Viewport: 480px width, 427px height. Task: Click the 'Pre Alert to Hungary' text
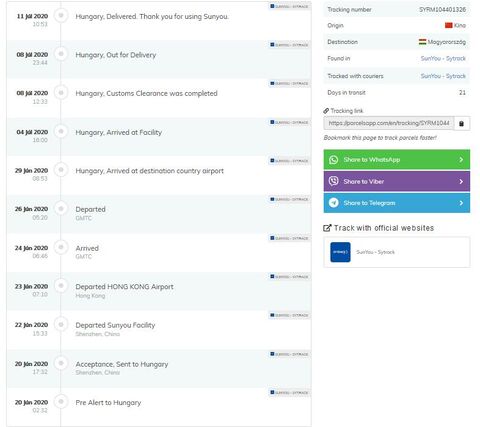[108, 403]
